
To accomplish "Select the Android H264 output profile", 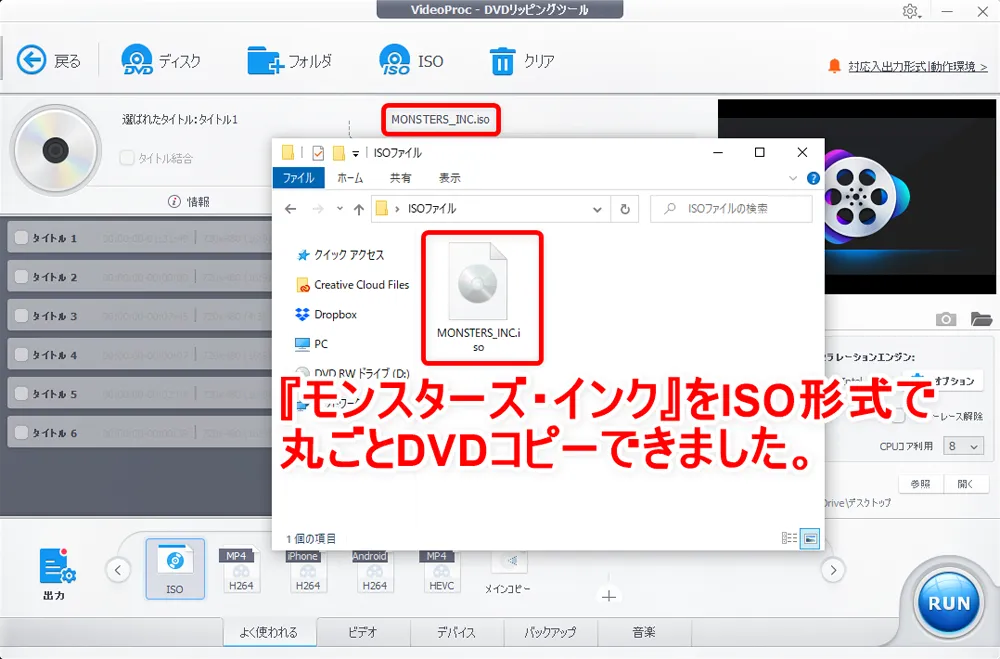I will pos(374,570).
